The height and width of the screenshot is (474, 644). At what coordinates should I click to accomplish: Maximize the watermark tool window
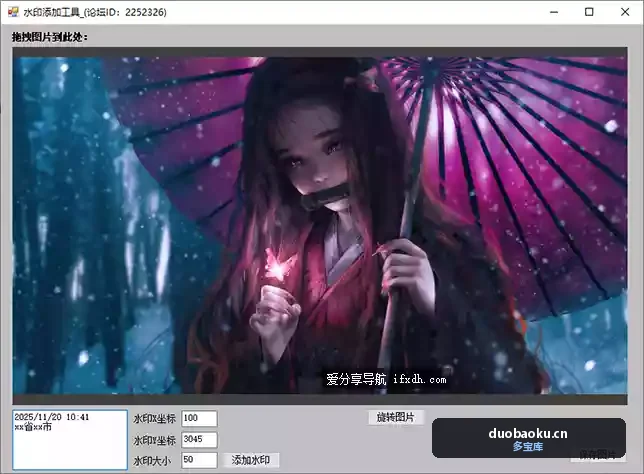589,12
